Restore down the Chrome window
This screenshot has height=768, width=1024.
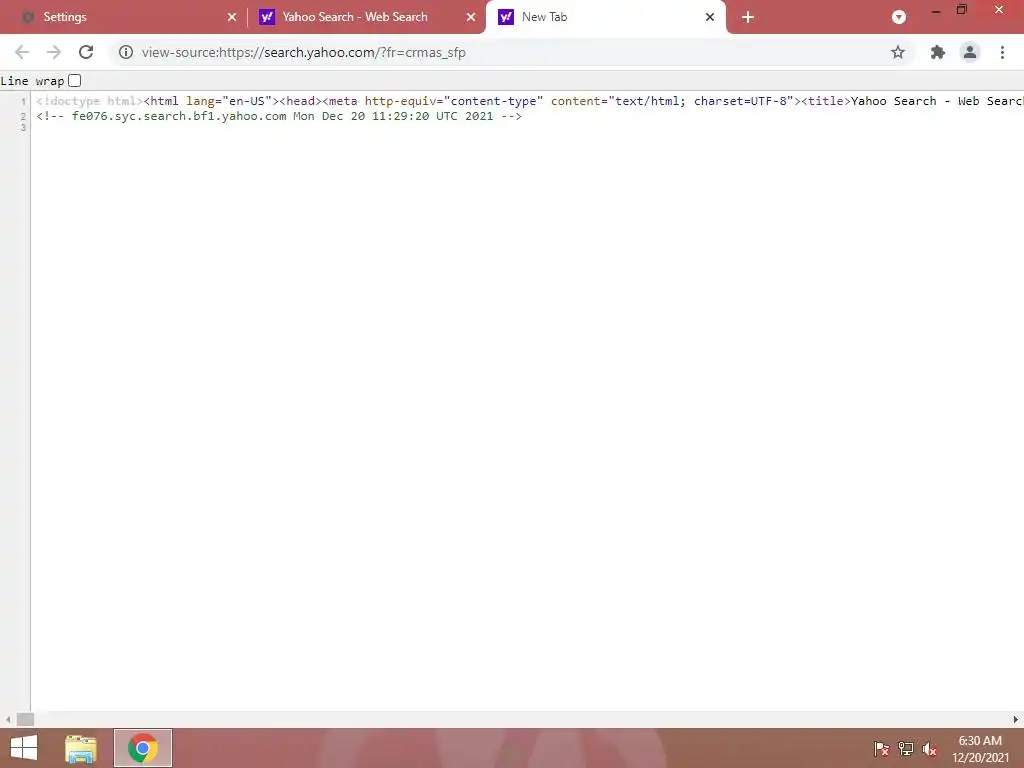pyautogui.click(x=962, y=9)
